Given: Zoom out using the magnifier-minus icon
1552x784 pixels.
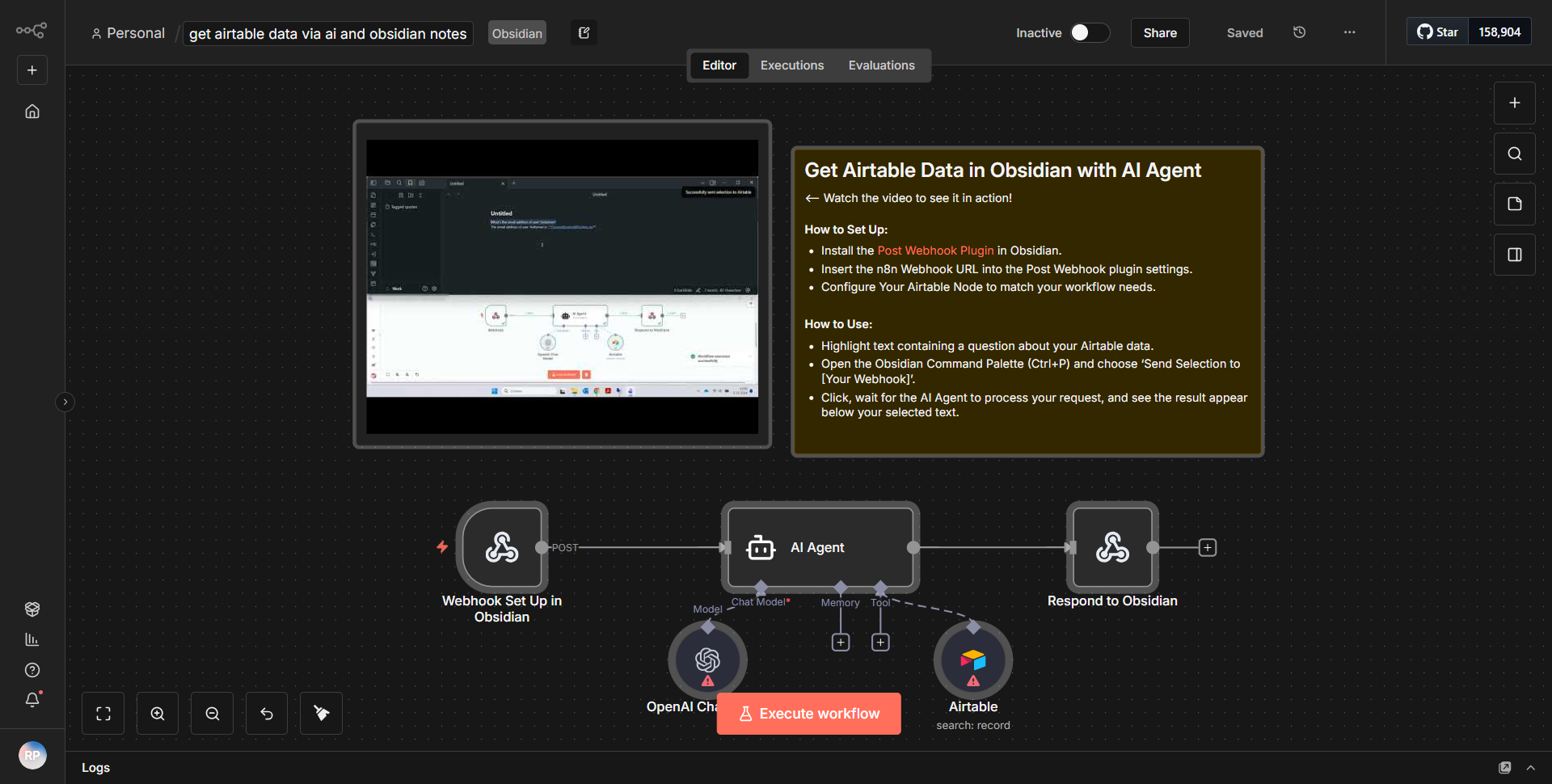Looking at the screenshot, I should [x=211, y=713].
